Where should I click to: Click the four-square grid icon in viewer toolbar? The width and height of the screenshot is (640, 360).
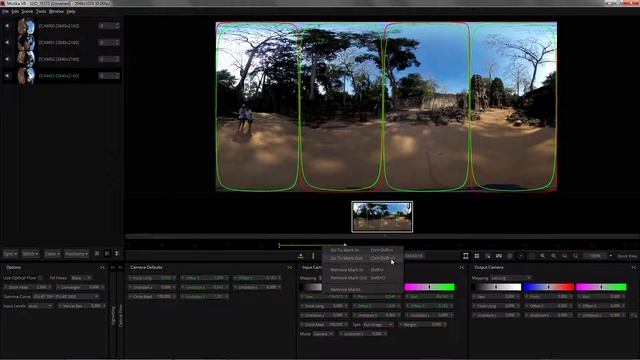[x=477, y=256]
